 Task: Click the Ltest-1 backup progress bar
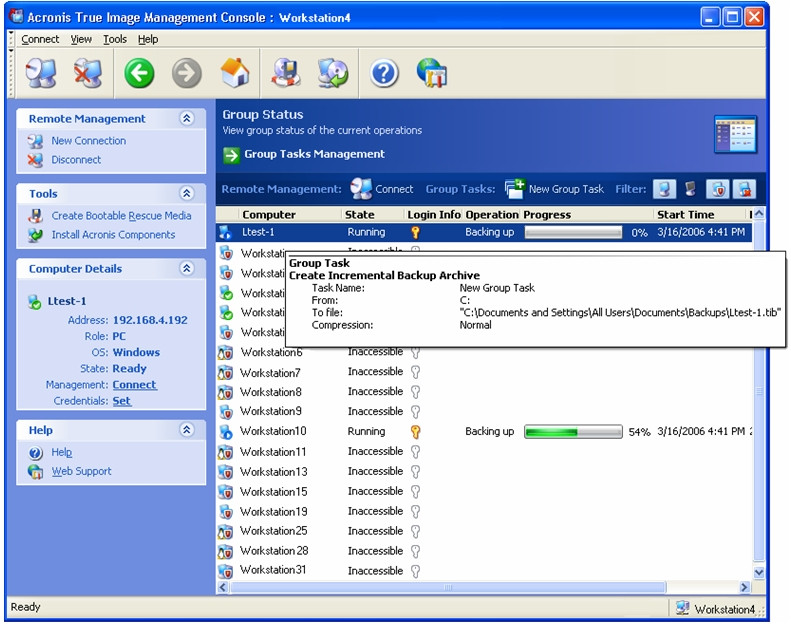click(x=573, y=233)
